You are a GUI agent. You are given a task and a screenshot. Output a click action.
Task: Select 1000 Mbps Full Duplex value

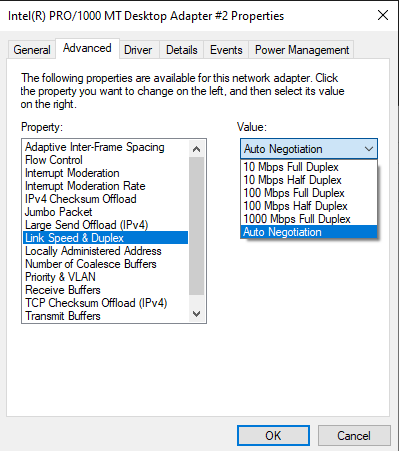click(x=309, y=219)
